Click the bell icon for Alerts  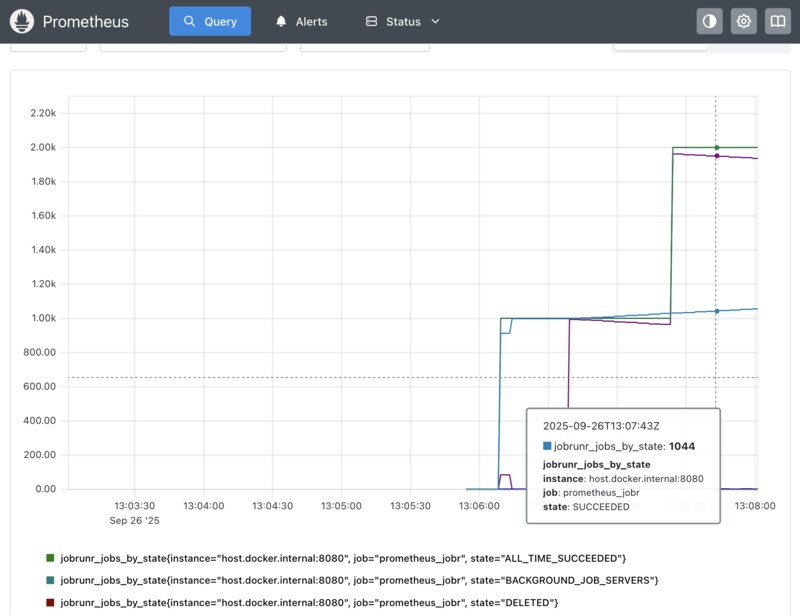pyautogui.click(x=281, y=21)
